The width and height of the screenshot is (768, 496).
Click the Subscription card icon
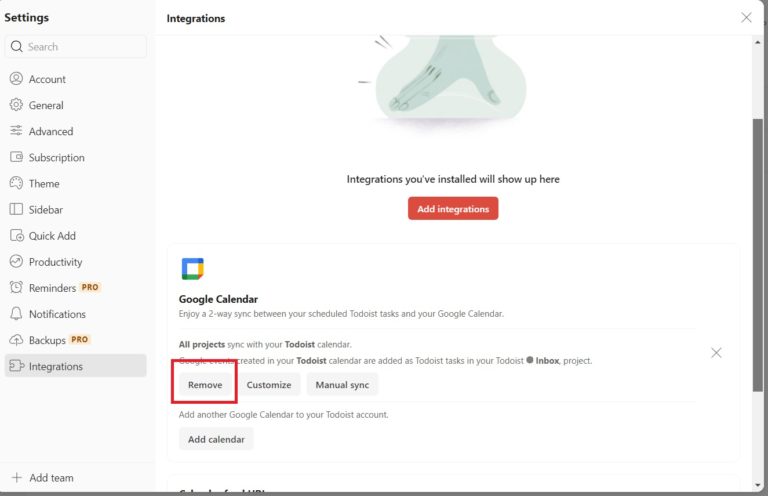pos(16,157)
